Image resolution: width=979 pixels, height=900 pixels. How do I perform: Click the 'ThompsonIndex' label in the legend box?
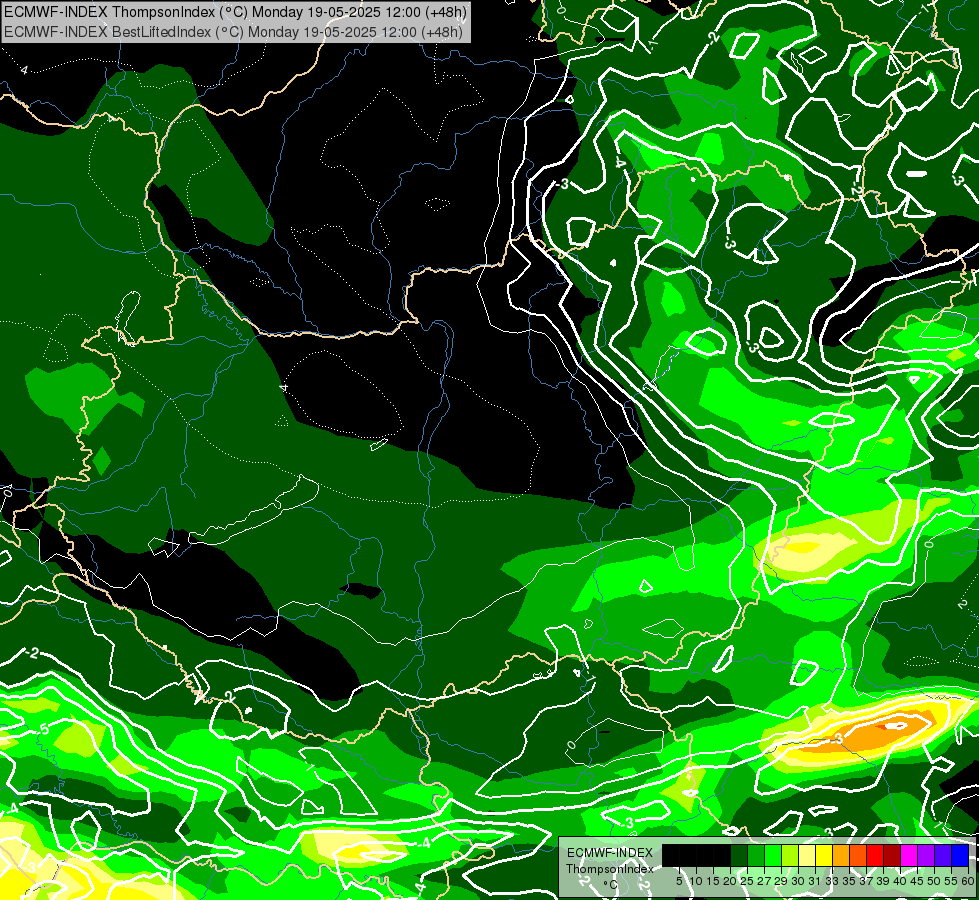tap(609, 869)
